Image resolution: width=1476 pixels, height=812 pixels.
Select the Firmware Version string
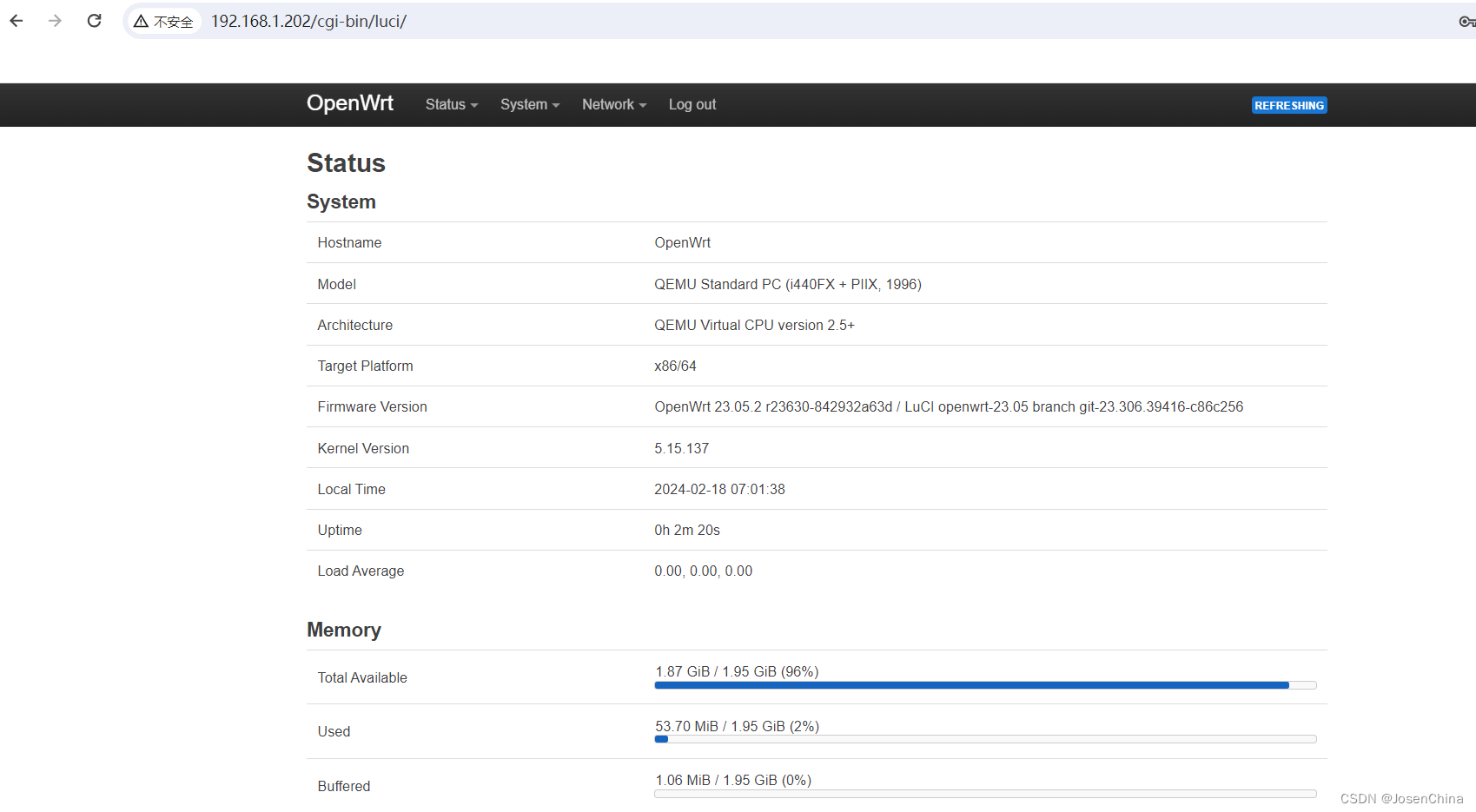tap(949, 406)
